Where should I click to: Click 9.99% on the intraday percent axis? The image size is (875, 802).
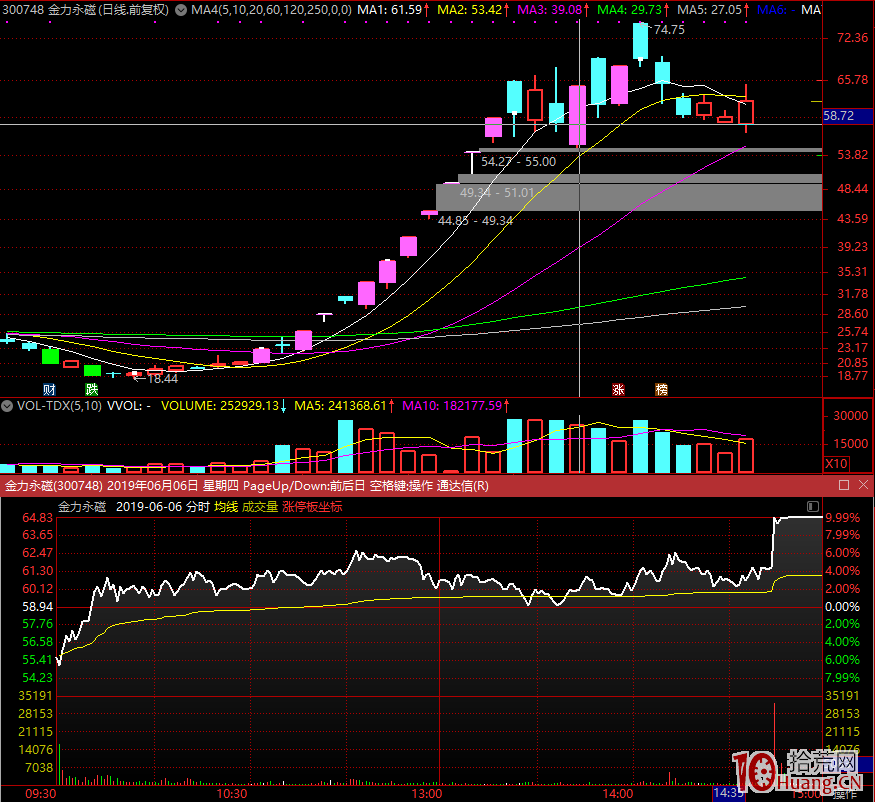click(843, 518)
